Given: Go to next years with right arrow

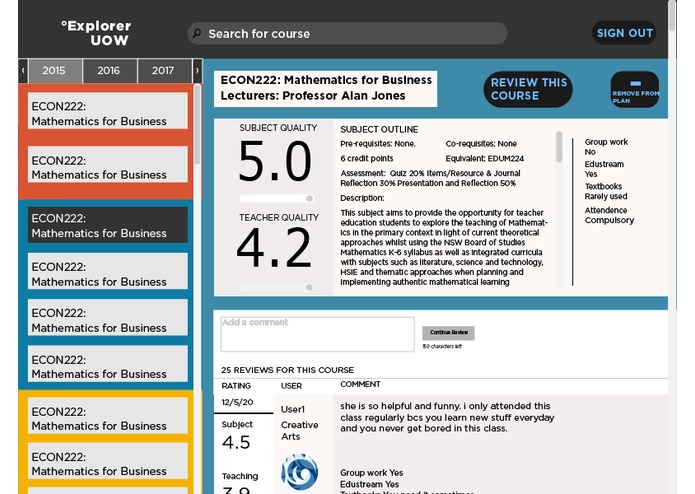Looking at the screenshot, I should click(198, 70).
